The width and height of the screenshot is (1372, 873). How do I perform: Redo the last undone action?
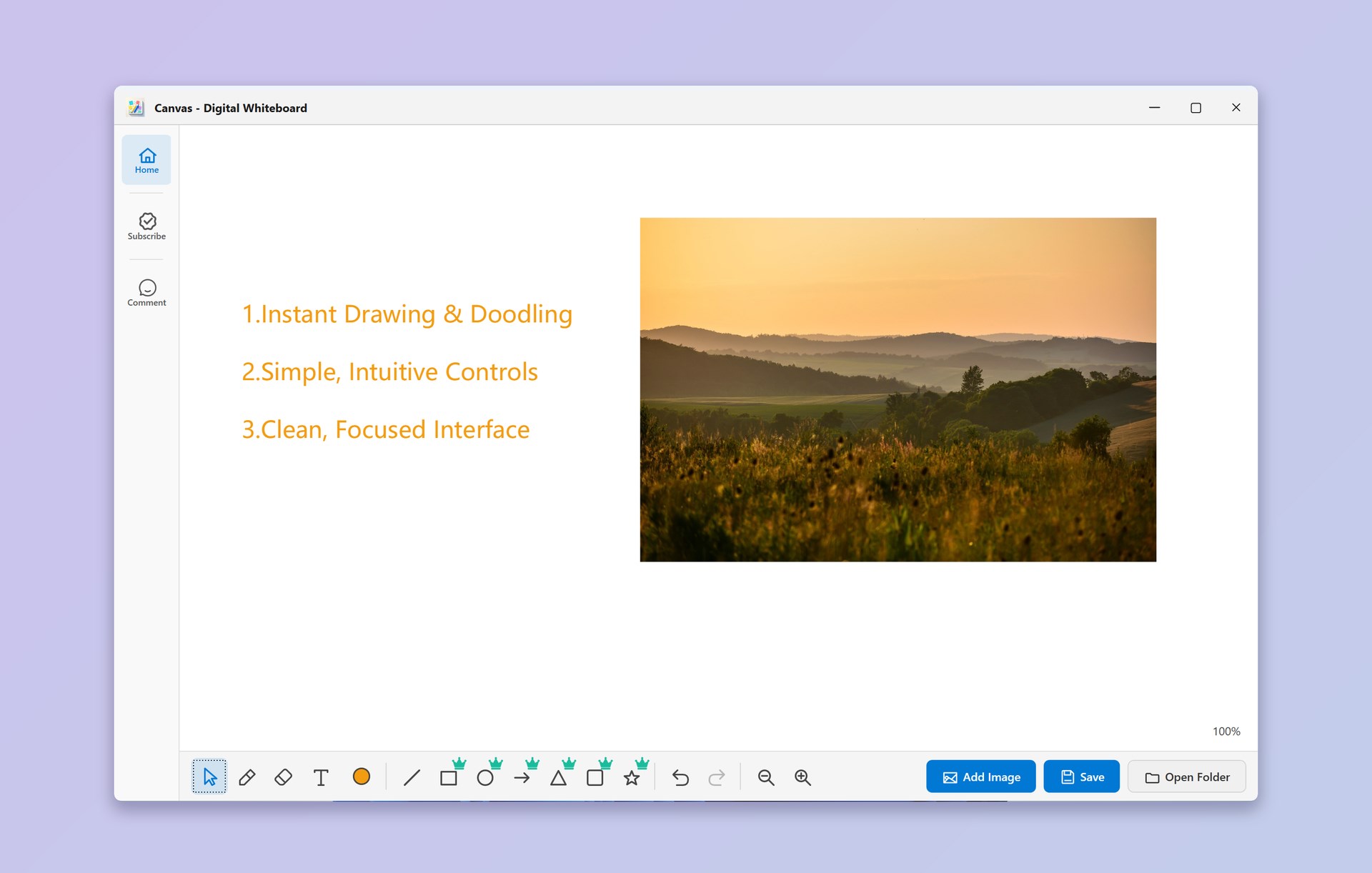click(717, 777)
